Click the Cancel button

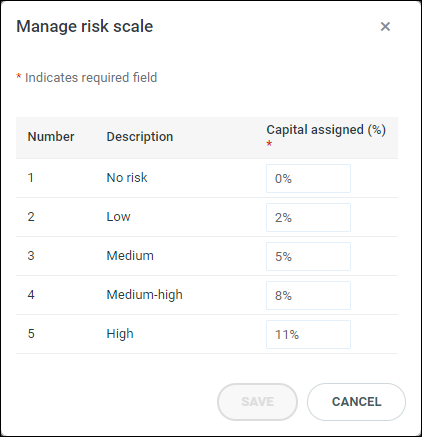pyautogui.click(x=356, y=402)
